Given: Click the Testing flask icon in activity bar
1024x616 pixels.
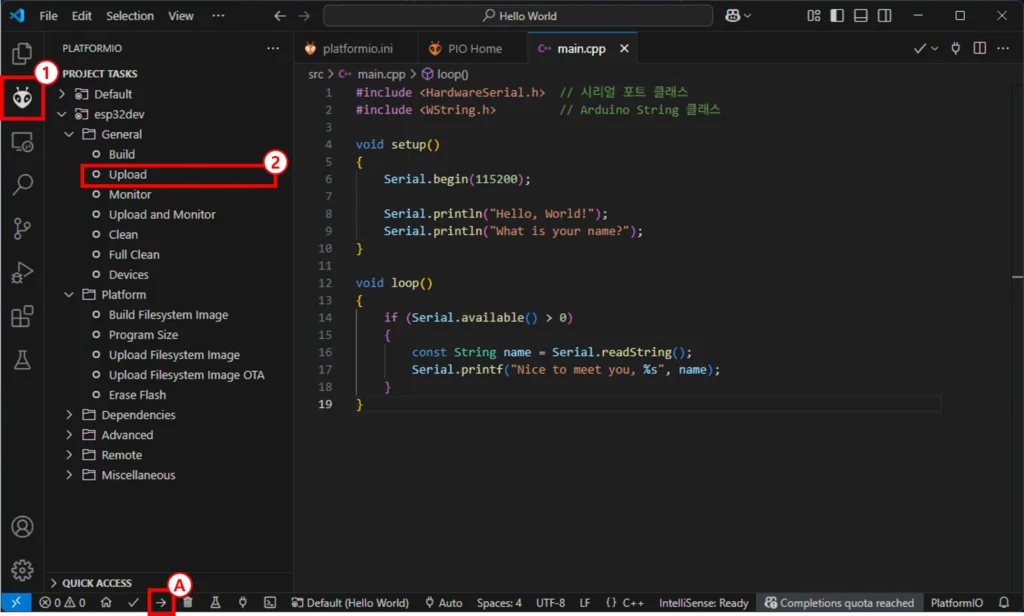Looking at the screenshot, I should (x=22, y=361).
